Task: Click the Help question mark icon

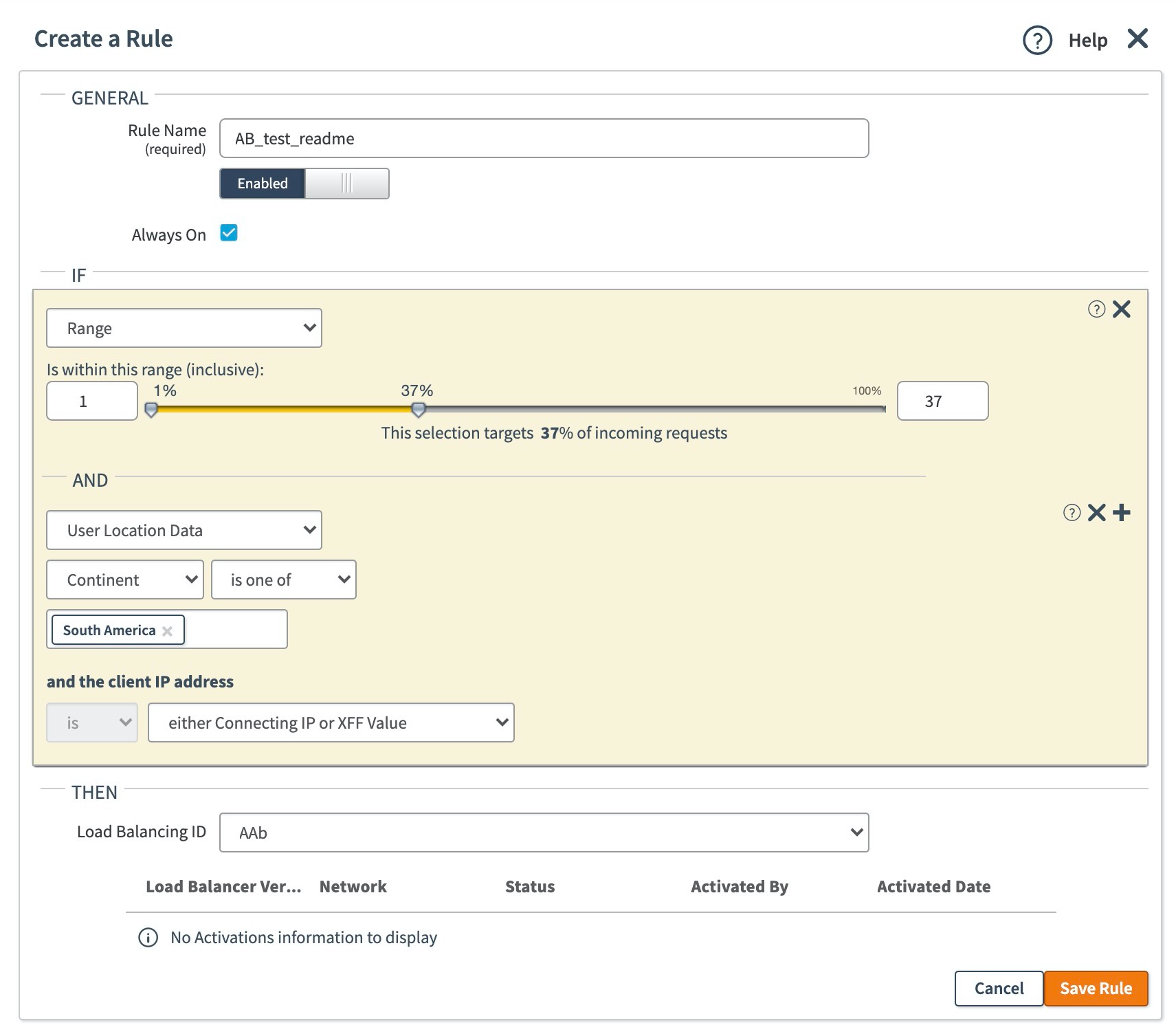Action: tap(1036, 40)
